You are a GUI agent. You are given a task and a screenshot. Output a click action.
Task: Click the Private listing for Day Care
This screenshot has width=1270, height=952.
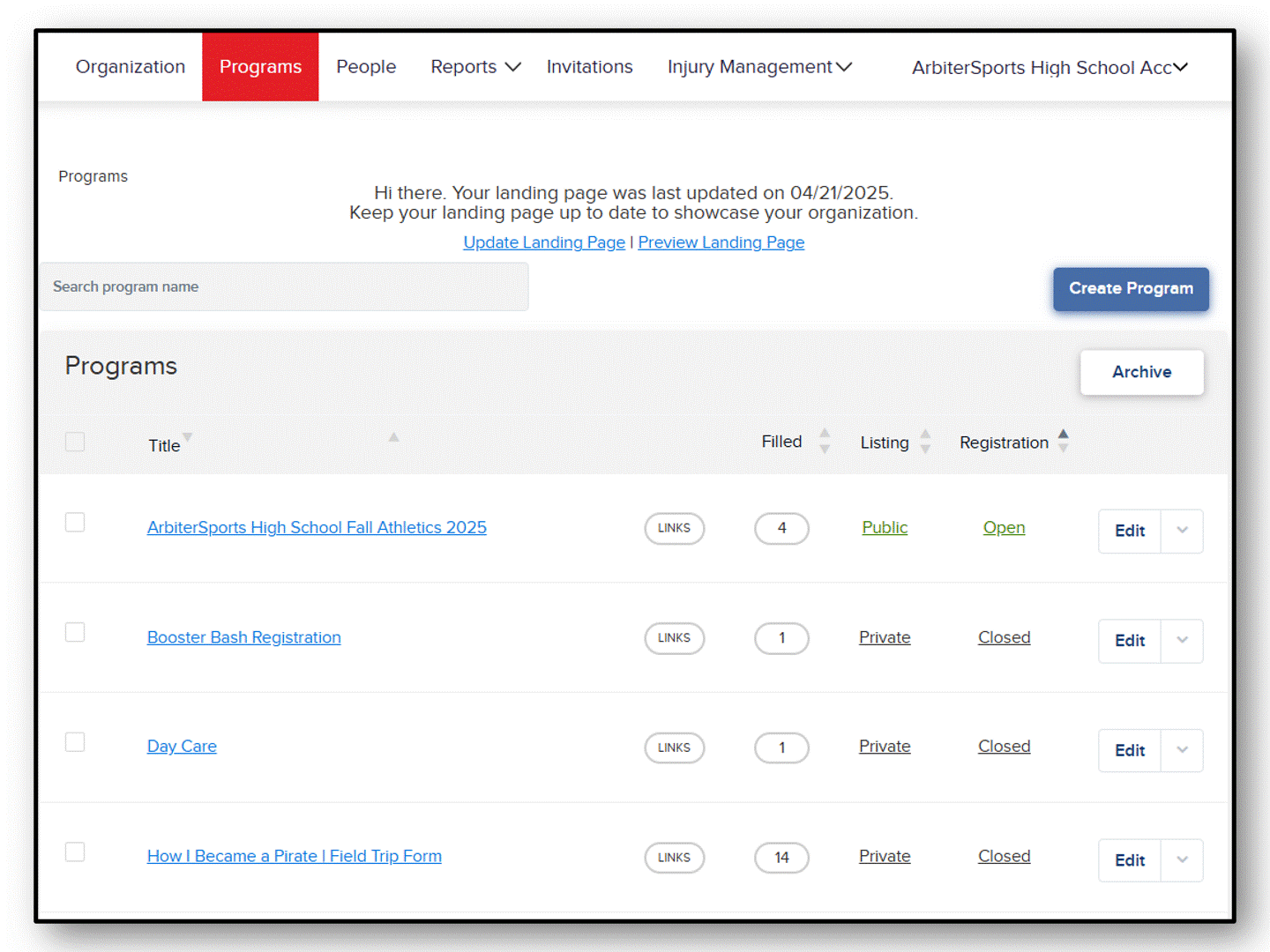click(885, 747)
